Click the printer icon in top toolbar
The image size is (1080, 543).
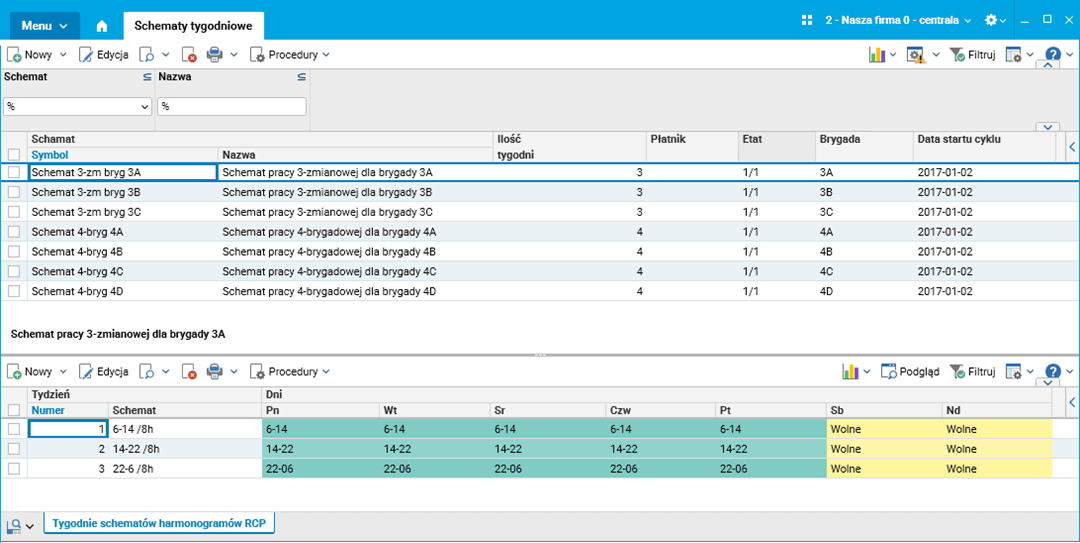point(214,55)
